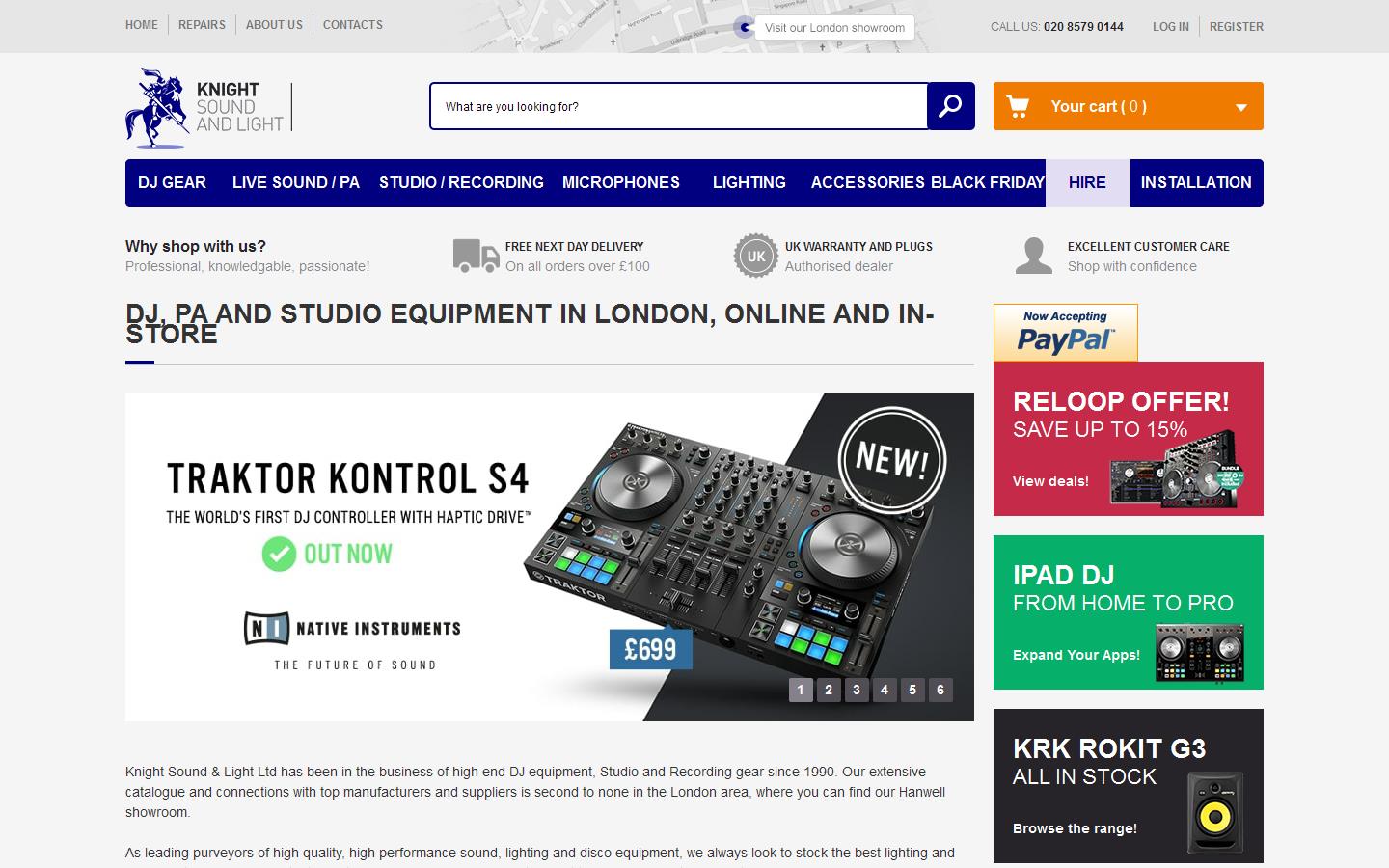Viewport: 1389px width, 868px height.
Task: Click the Knight Sound and Light logo
Action: (207, 108)
